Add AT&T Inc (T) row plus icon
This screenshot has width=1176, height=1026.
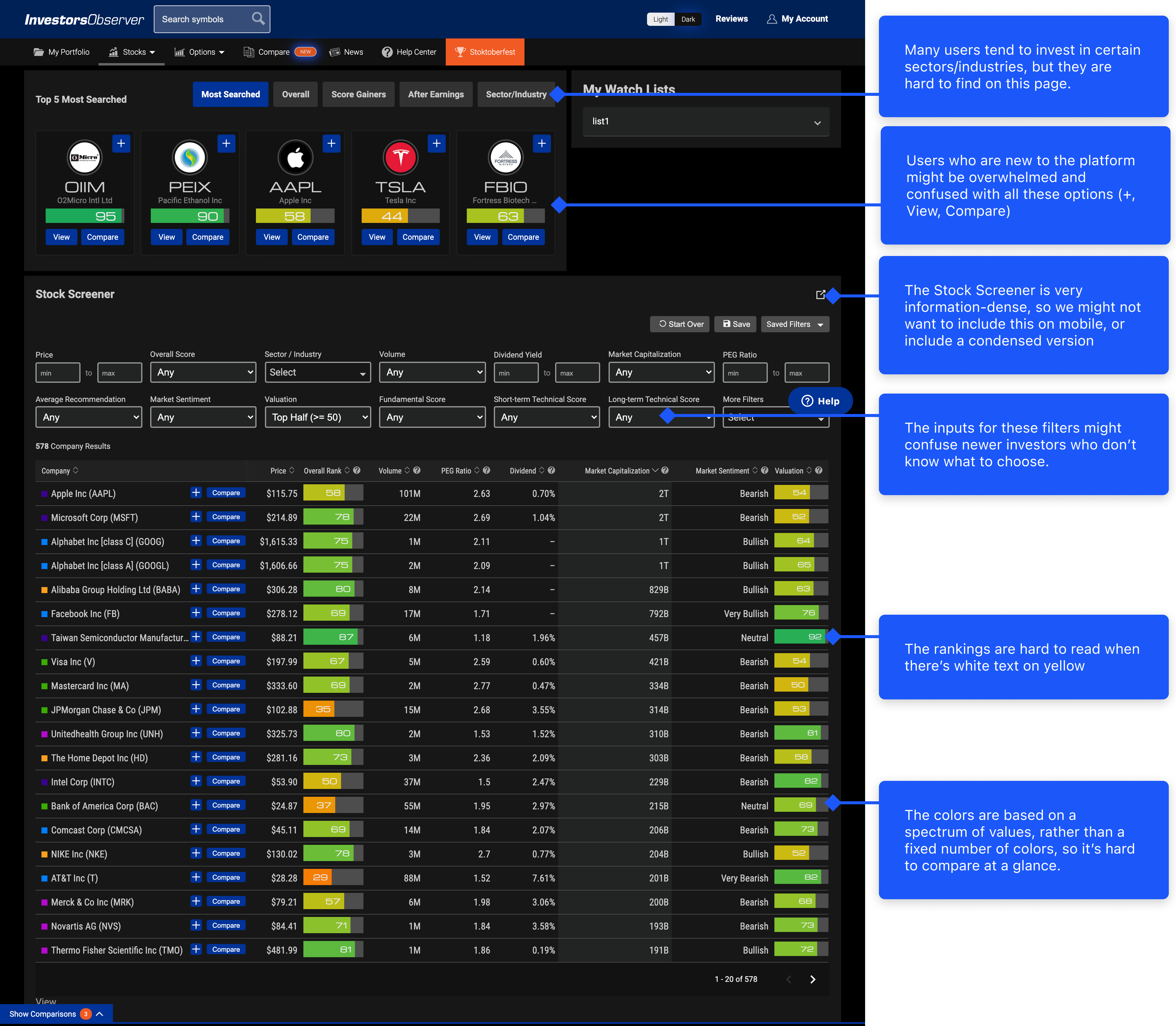pyautogui.click(x=196, y=877)
